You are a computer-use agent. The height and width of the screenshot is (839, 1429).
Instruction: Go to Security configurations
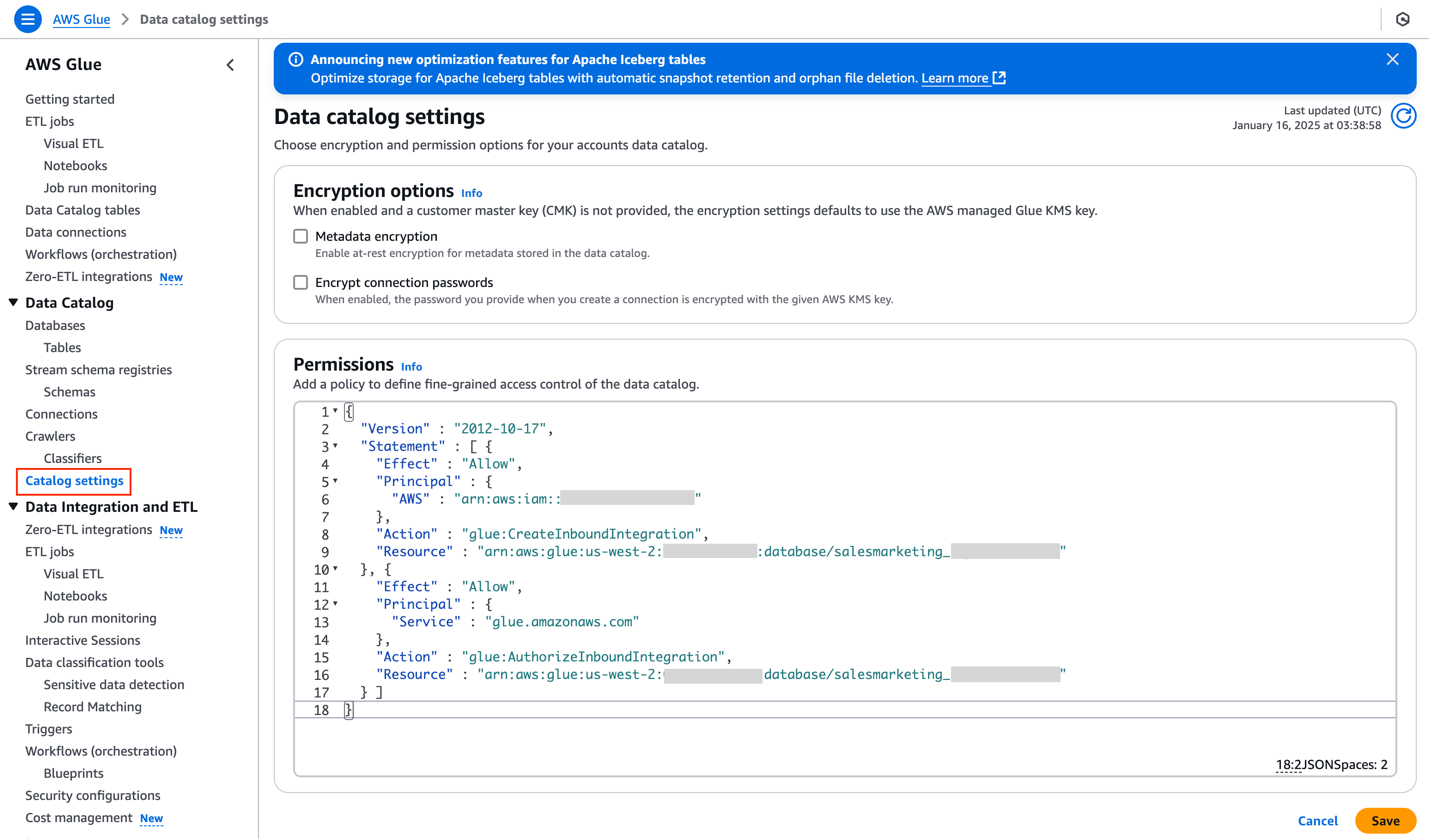(93, 796)
